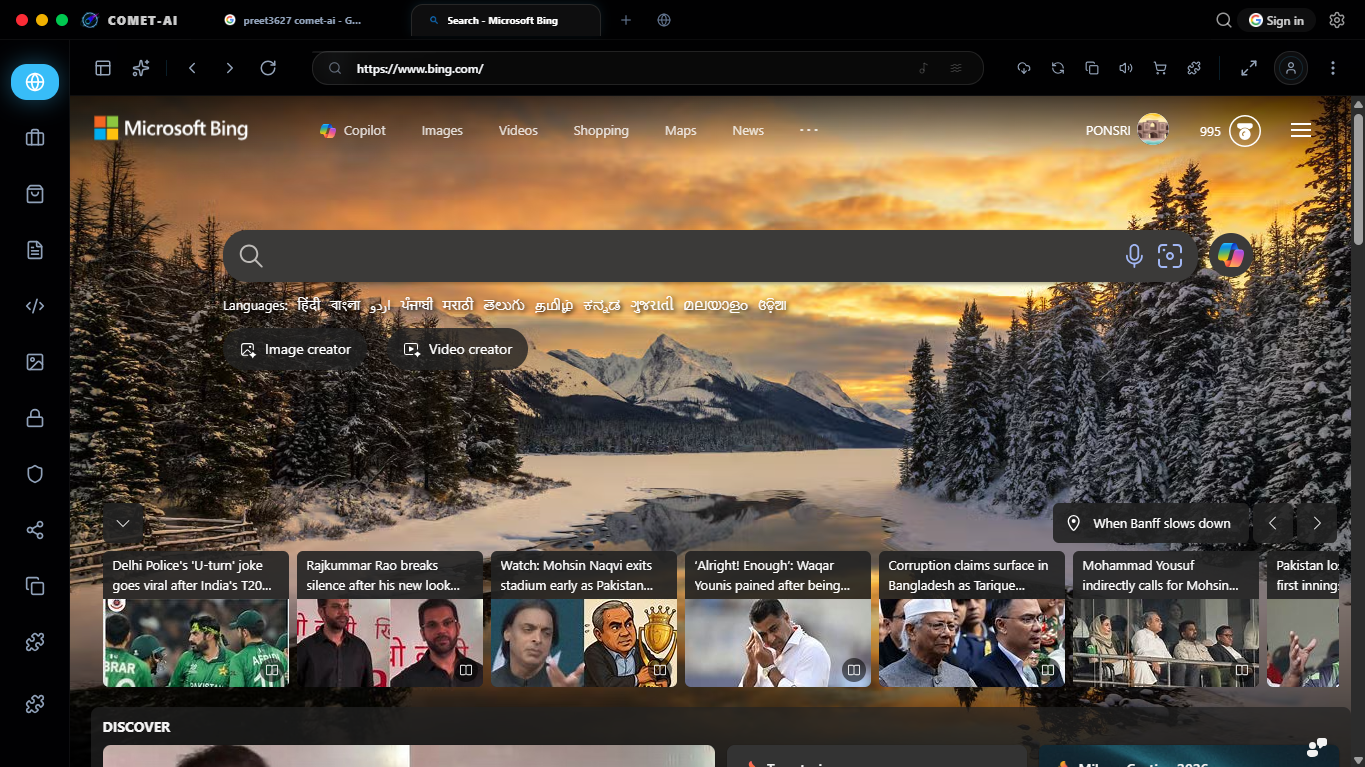This screenshot has height=767, width=1365.
Task: Open the When Banff slows down info
Action: coord(1151,523)
